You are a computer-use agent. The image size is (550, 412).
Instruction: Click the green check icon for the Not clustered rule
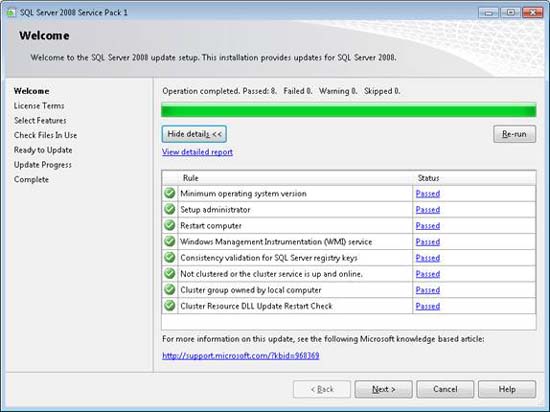pos(170,273)
